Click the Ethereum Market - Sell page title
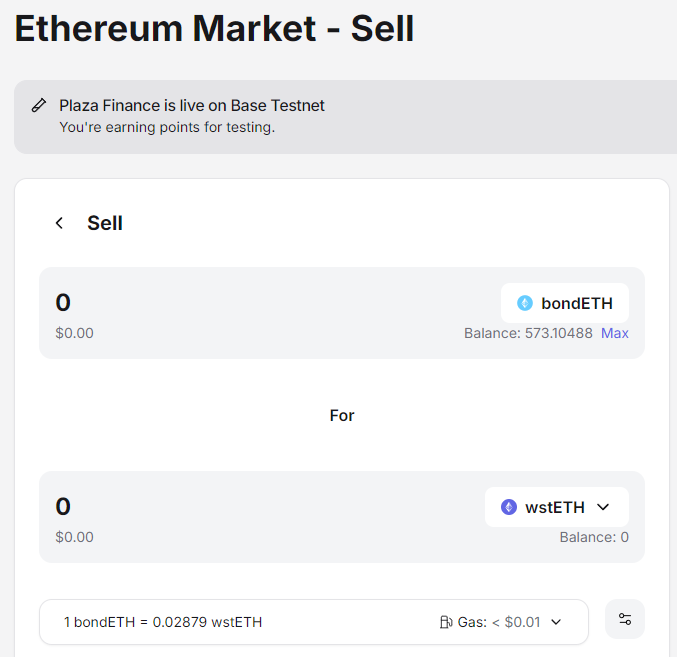The image size is (677, 657). click(215, 29)
